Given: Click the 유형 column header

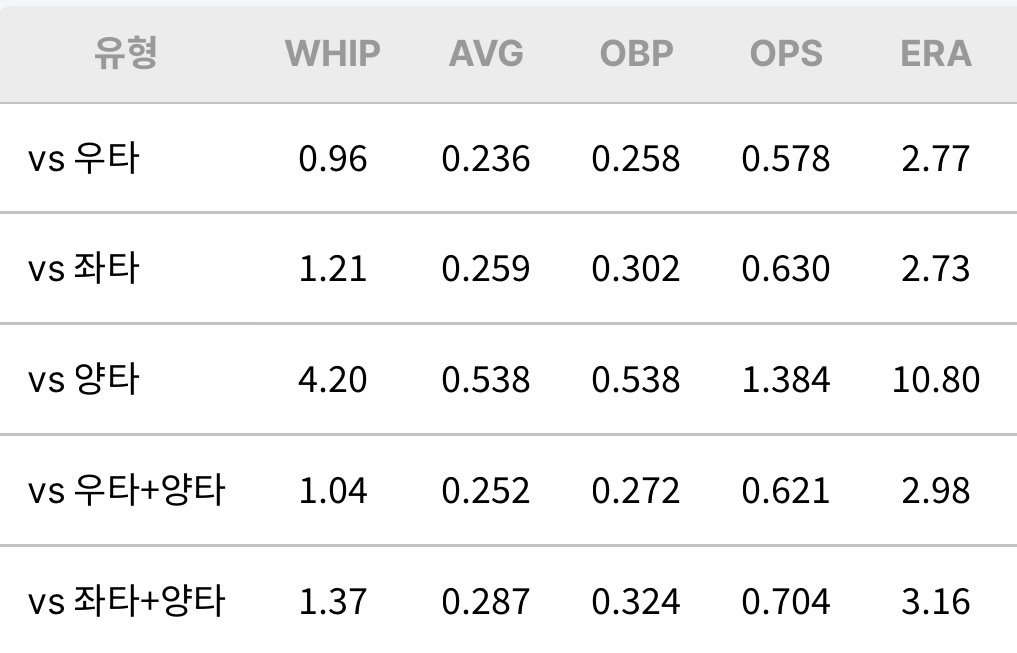Looking at the screenshot, I should [x=126, y=53].
